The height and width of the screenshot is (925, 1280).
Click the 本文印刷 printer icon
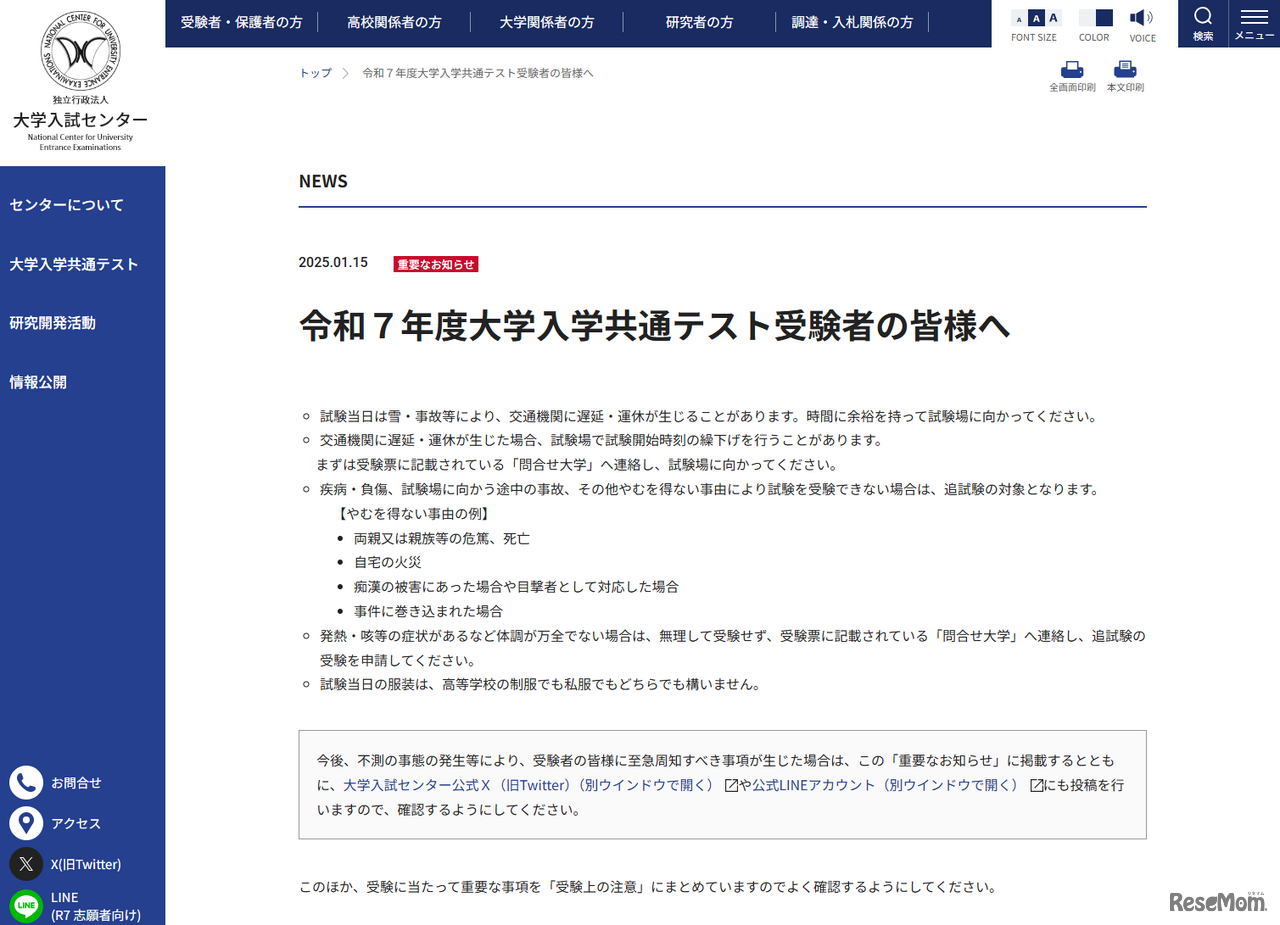coord(1124,68)
